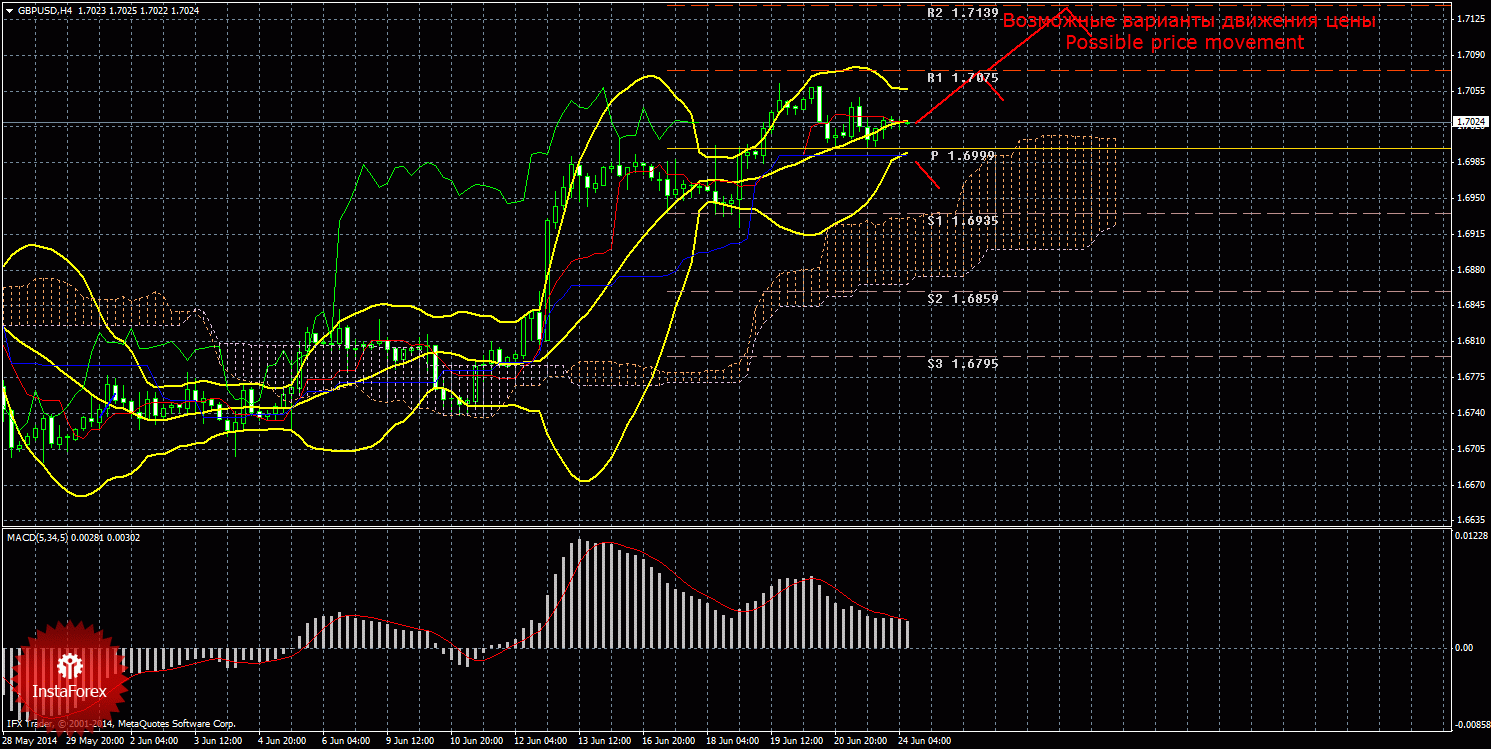The height and width of the screenshot is (749, 1491).
Task: Click the 29 May 20:00 time label
Action: (96, 742)
